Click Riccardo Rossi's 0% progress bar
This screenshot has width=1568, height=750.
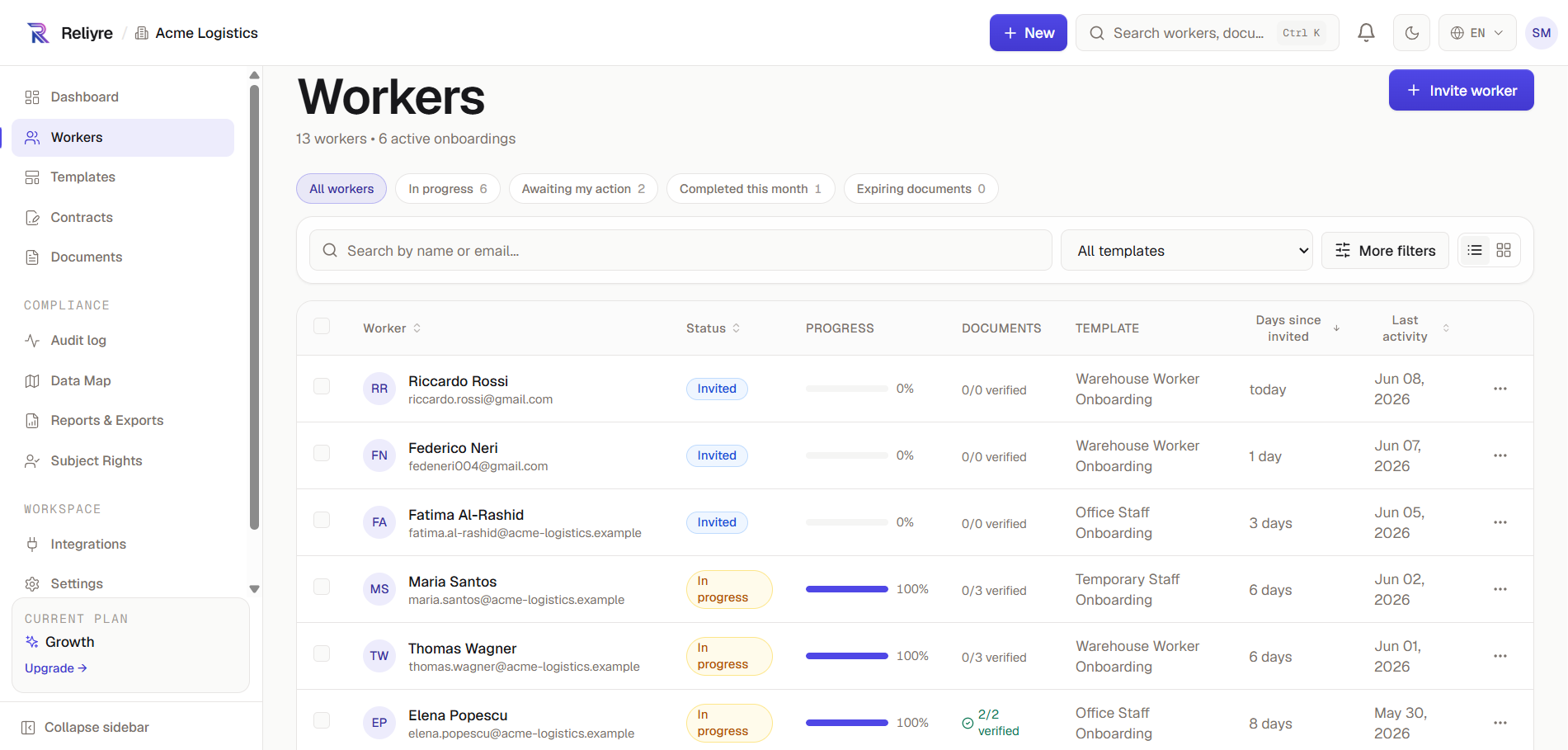point(846,389)
